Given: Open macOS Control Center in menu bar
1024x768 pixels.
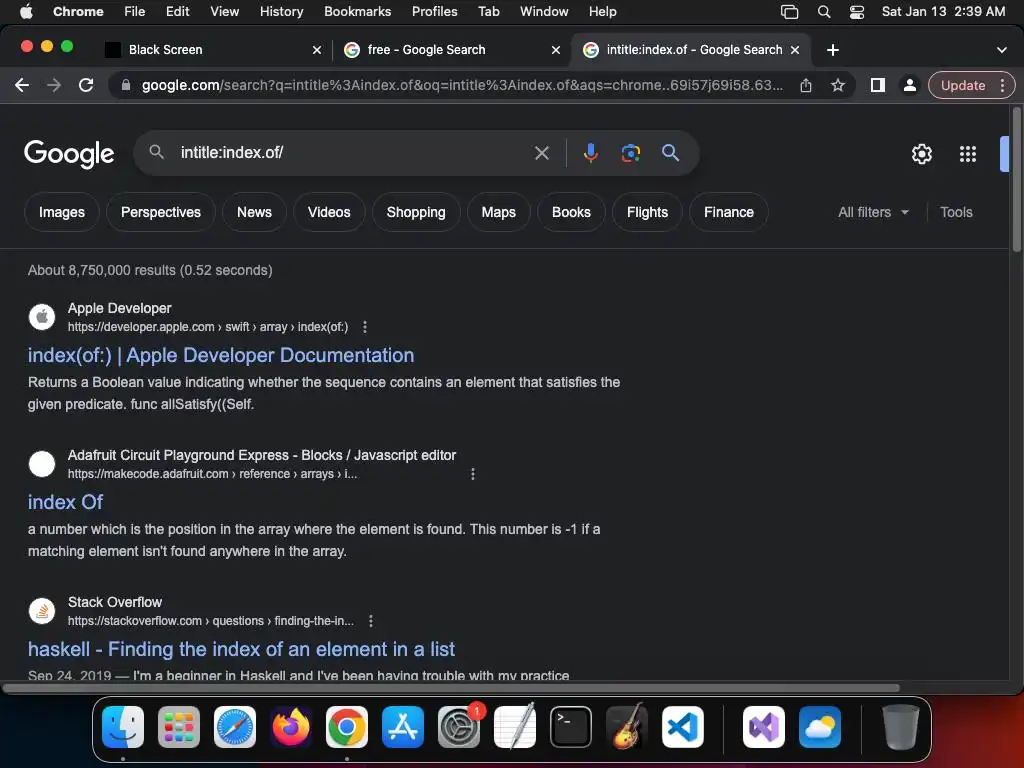Looking at the screenshot, I should tap(857, 12).
